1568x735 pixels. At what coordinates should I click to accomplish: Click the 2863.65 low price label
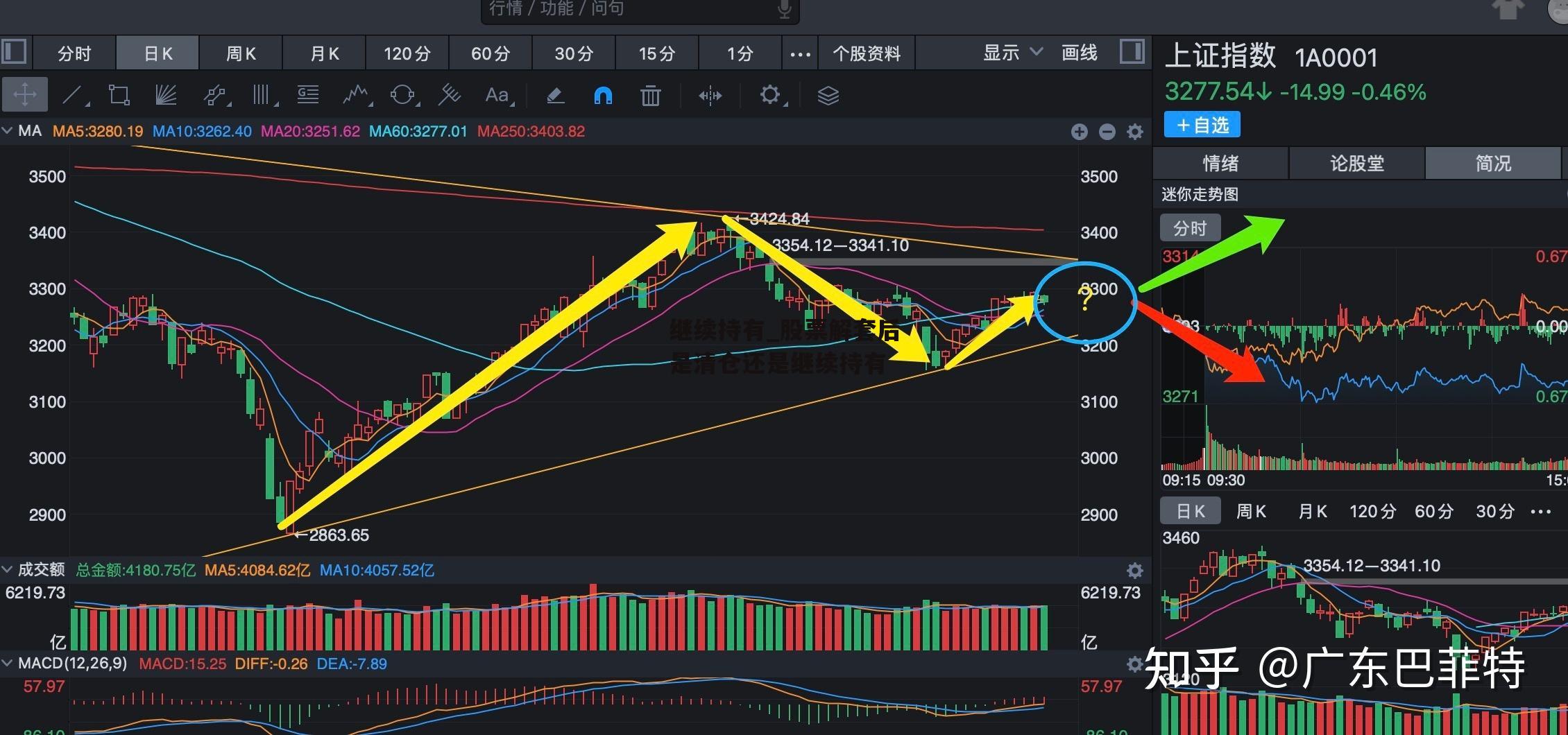pyautogui.click(x=339, y=535)
